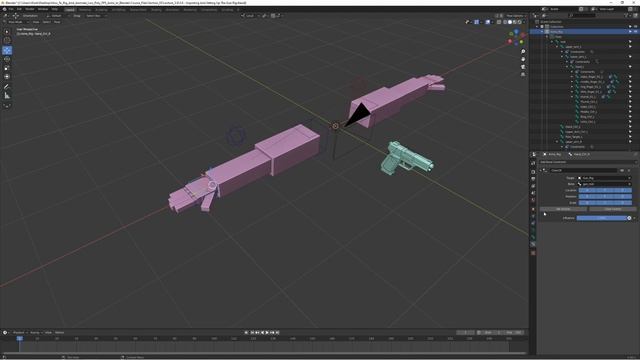
Task: Select the Scale tool
Action: [7, 68]
